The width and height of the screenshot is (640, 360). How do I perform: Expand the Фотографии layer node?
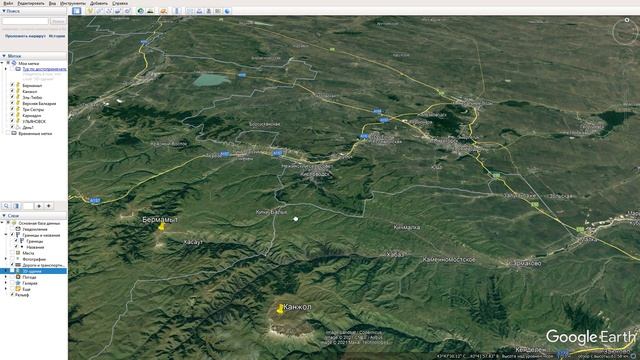pyautogui.click(x=6, y=259)
